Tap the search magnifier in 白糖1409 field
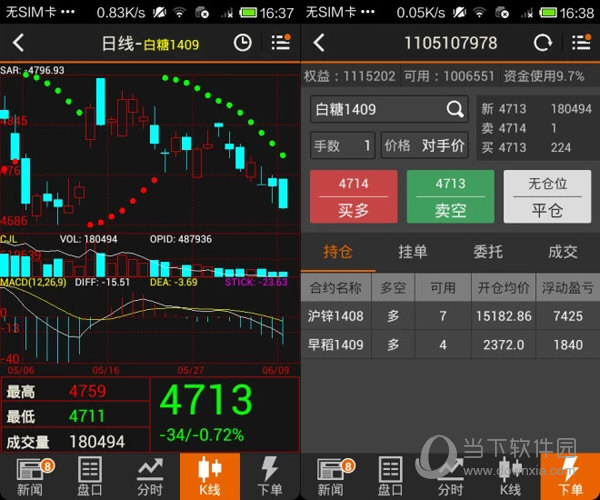600x500 pixels. [455, 109]
